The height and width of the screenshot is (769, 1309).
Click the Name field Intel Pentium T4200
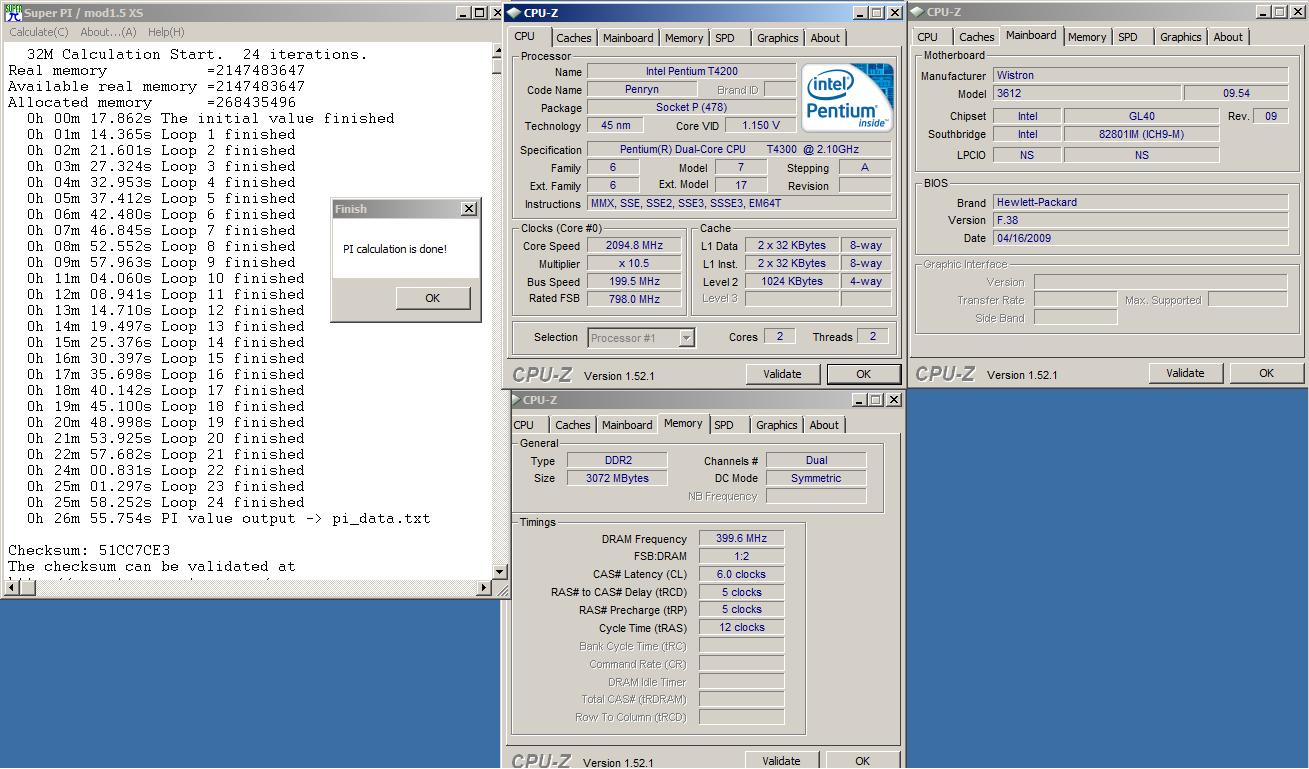[x=692, y=72]
